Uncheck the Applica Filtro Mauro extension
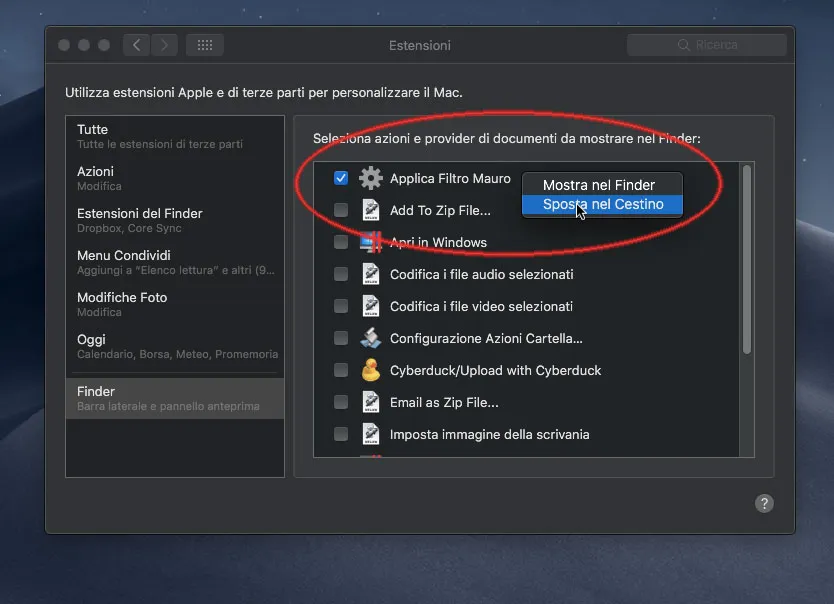 coord(341,177)
